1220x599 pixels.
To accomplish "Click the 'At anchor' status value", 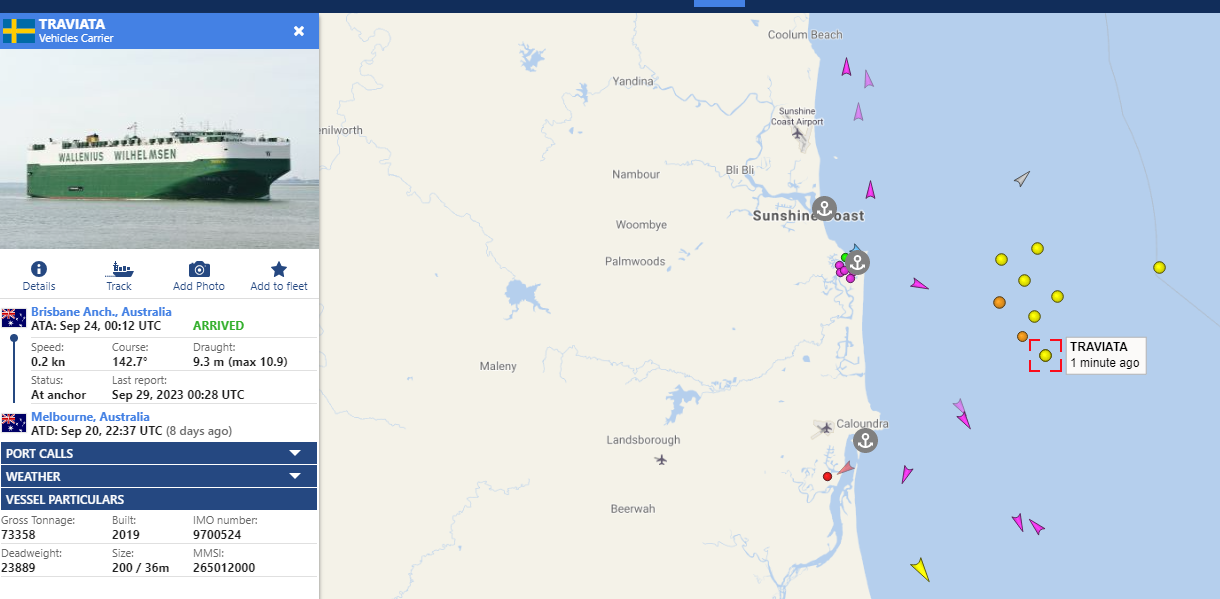I will coord(58,395).
